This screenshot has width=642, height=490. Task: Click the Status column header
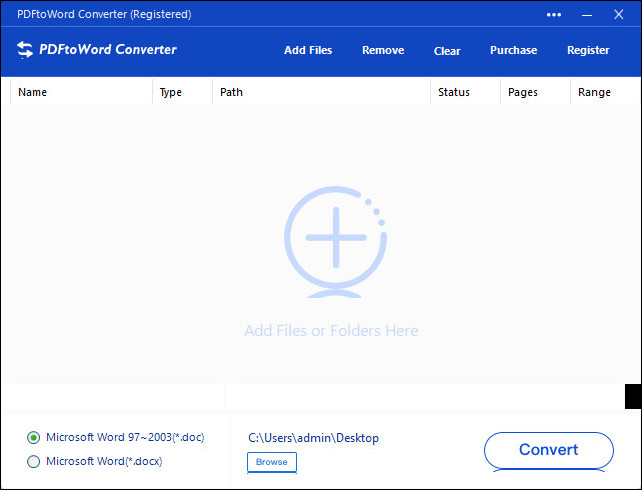(x=466, y=92)
